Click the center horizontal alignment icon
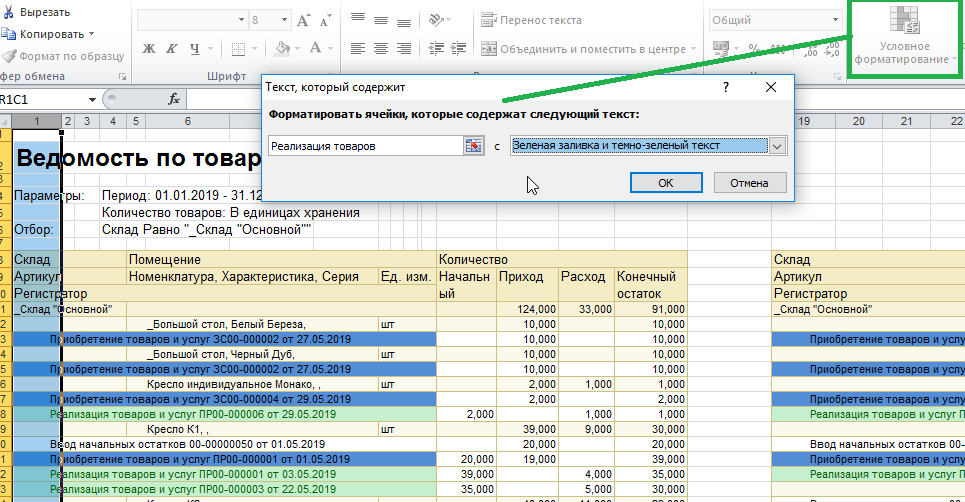The height and width of the screenshot is (502, 965). click(380, 48)
